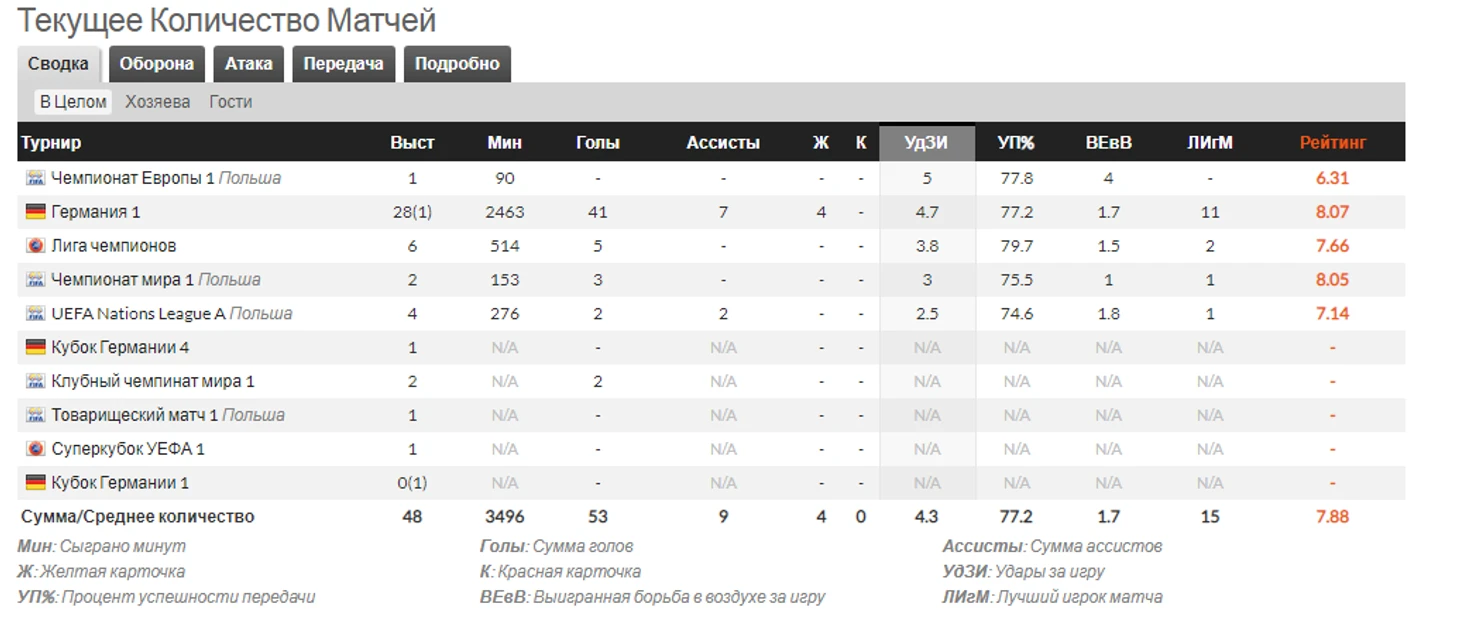
Task: Sort by the Голы column header
Action: [x=597, y=143]
